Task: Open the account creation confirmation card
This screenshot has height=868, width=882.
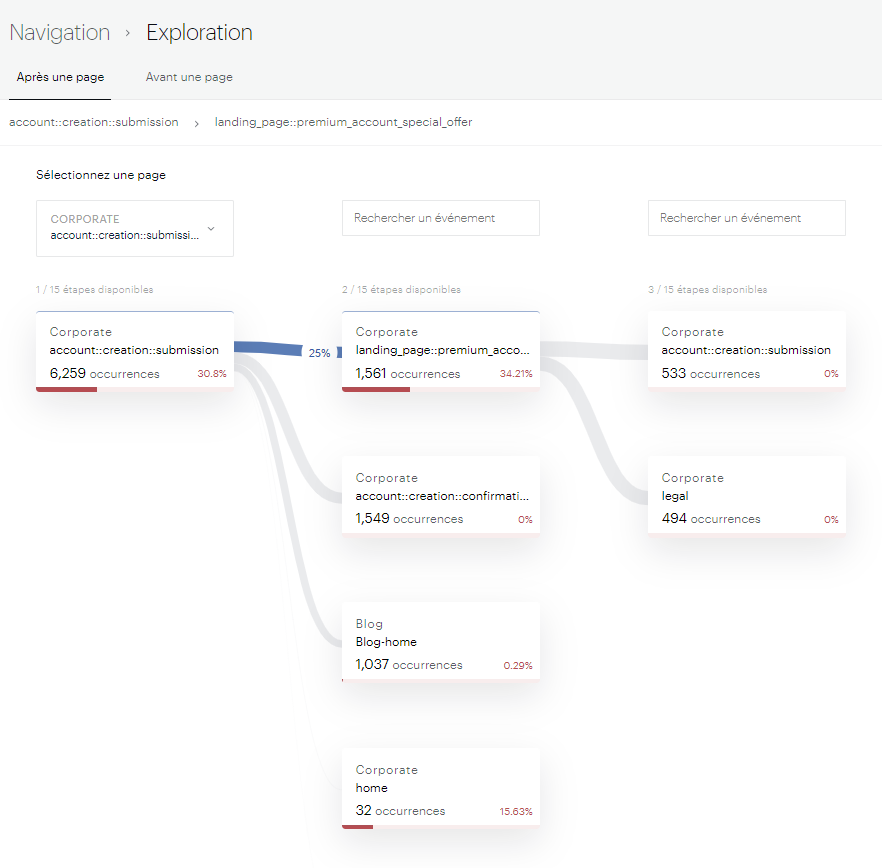Action: tap(440, 496)
